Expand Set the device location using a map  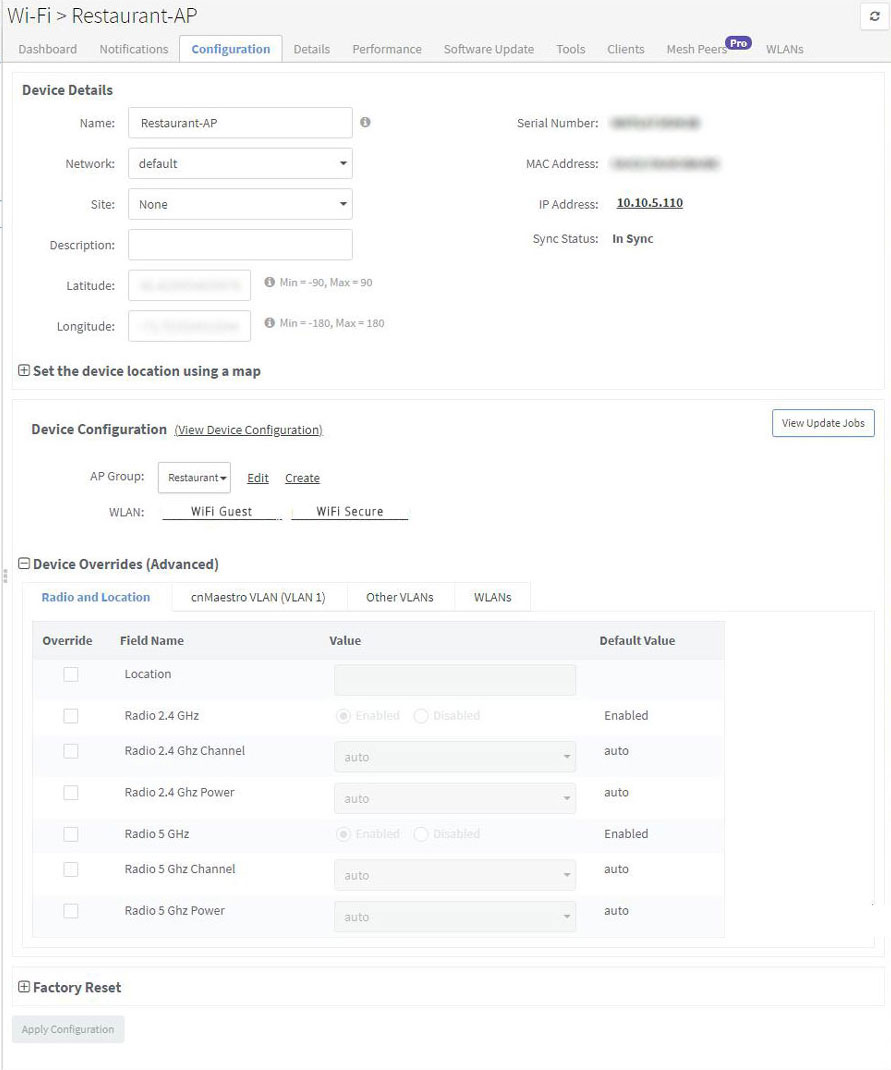24,371
